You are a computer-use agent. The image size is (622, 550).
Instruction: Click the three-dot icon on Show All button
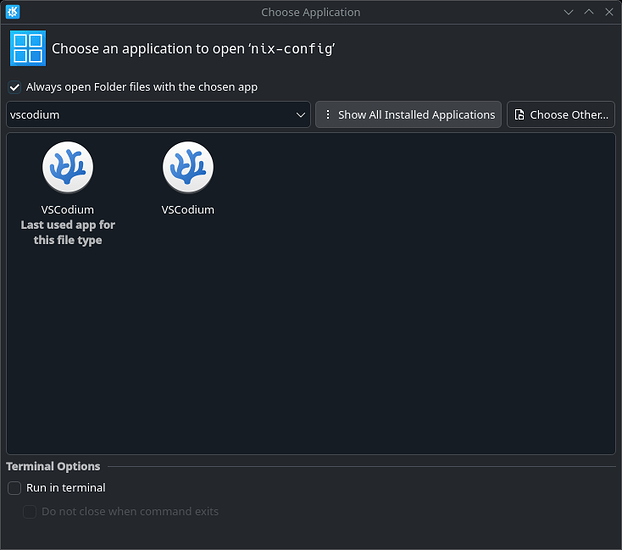[328, 115]
